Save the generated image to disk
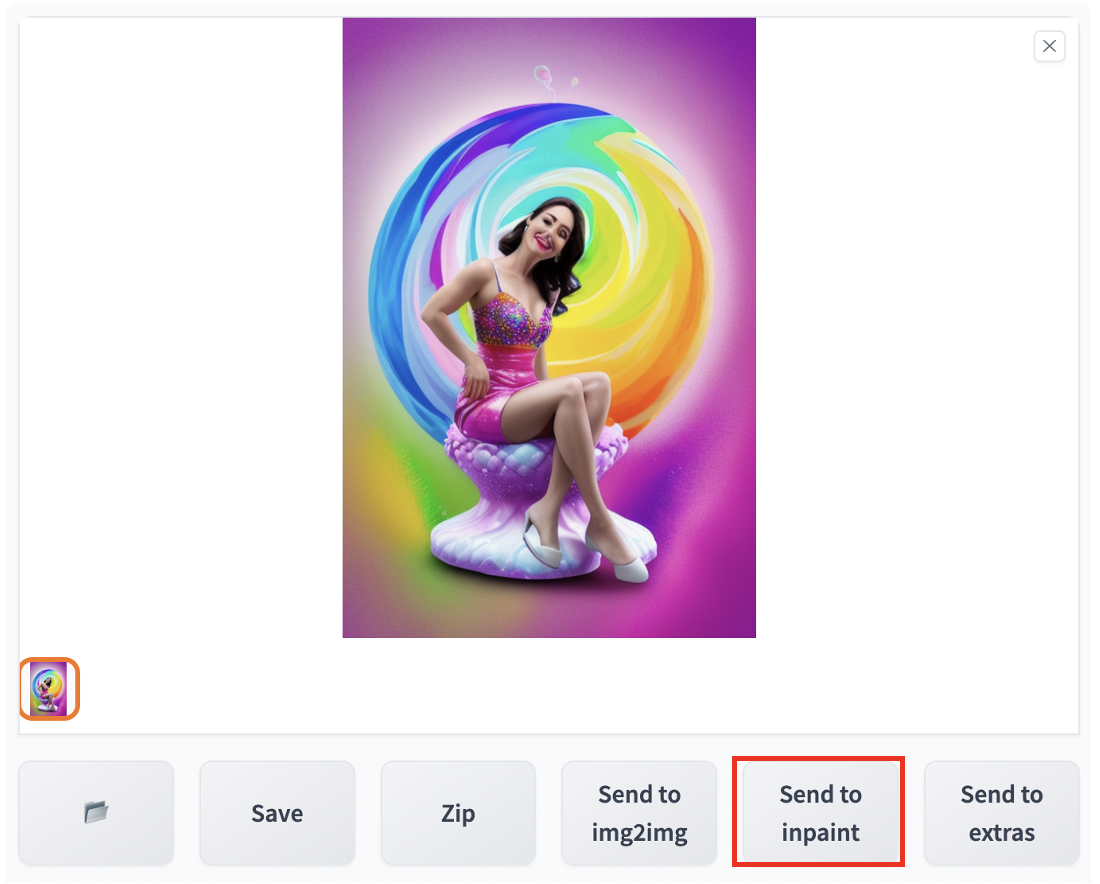Image resolution: width=1100 pixels, height=884 pixels. pos(277,812)
